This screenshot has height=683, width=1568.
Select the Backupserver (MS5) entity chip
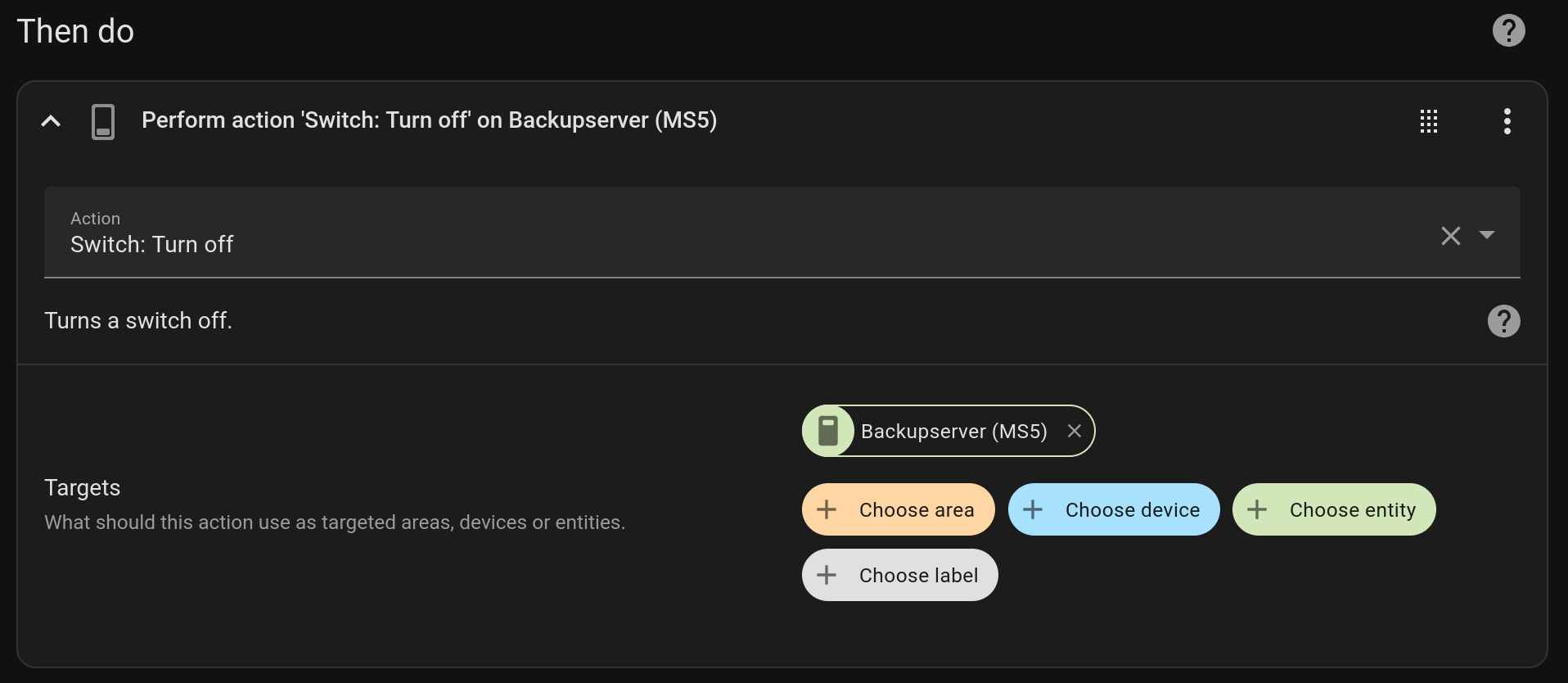[x=948, y=431]
